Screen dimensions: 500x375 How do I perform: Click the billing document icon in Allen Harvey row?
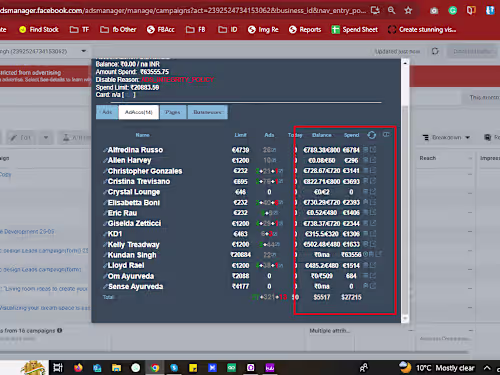click(x=366, y=160)
